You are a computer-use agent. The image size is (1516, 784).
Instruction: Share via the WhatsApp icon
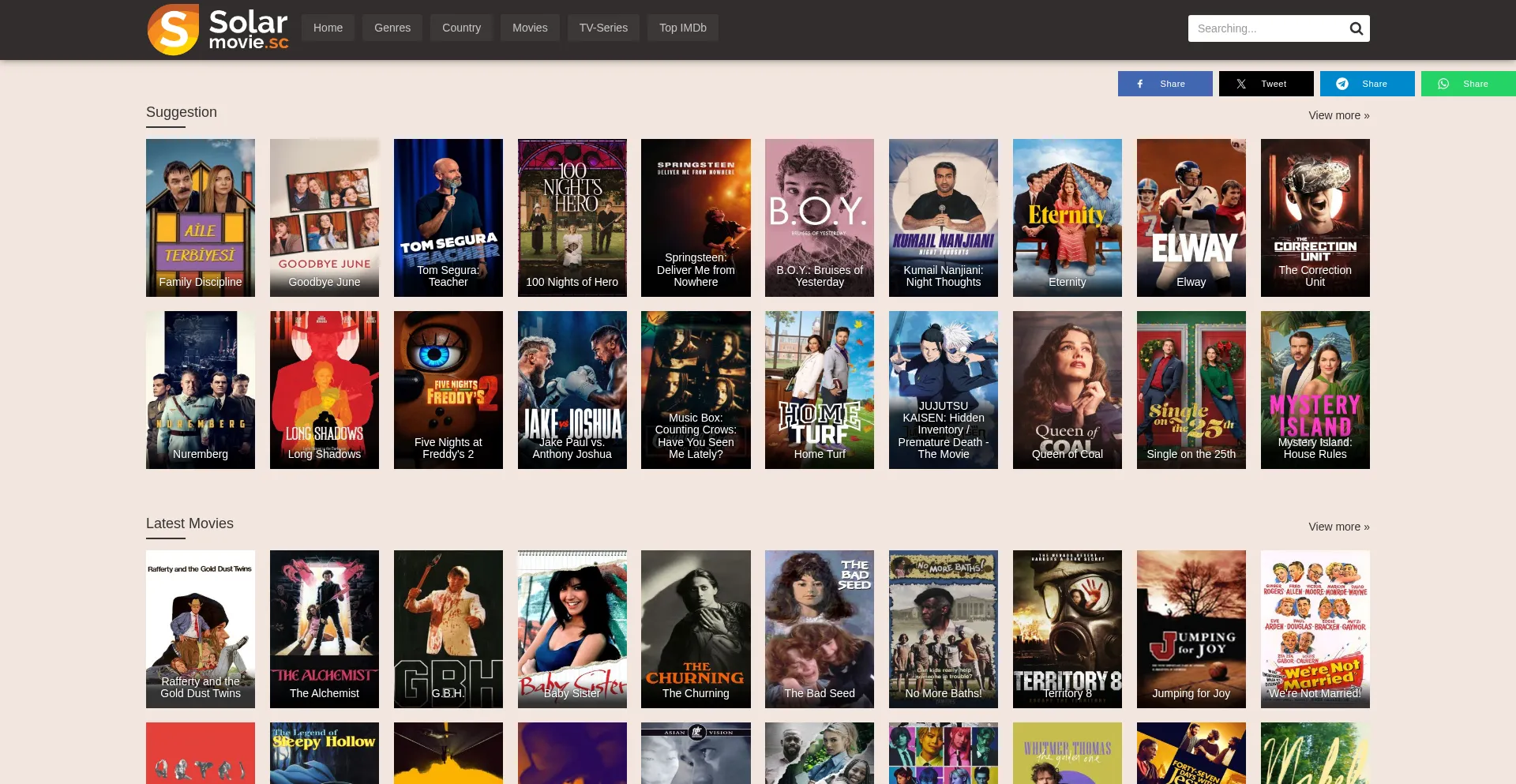coord(1468,84)
